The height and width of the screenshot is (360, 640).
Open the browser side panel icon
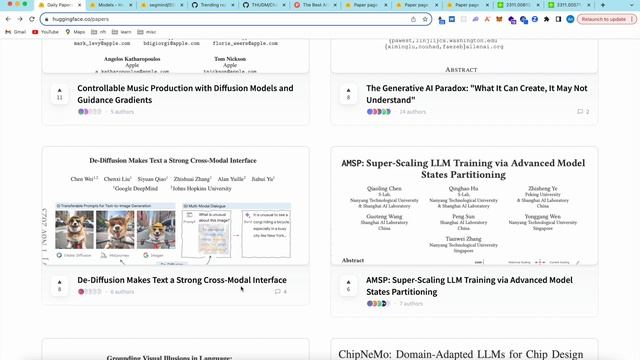tap(558, 19)
